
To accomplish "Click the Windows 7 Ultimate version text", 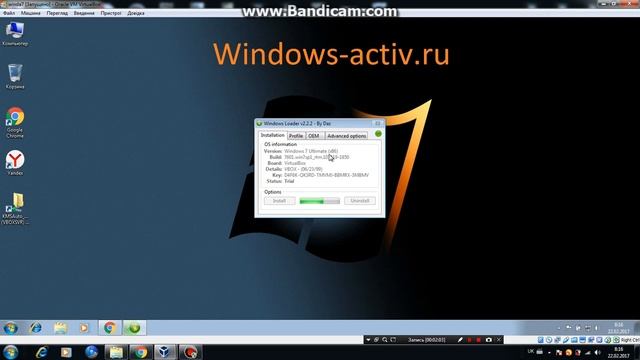I will (311, 151).
